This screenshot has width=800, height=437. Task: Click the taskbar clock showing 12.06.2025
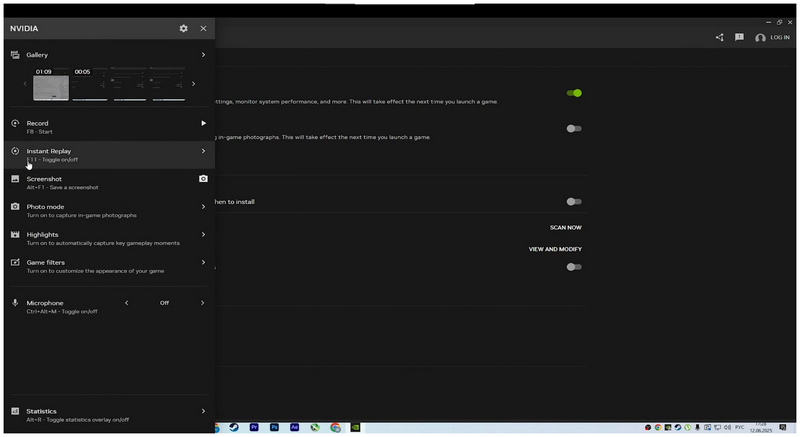(761, 427)
